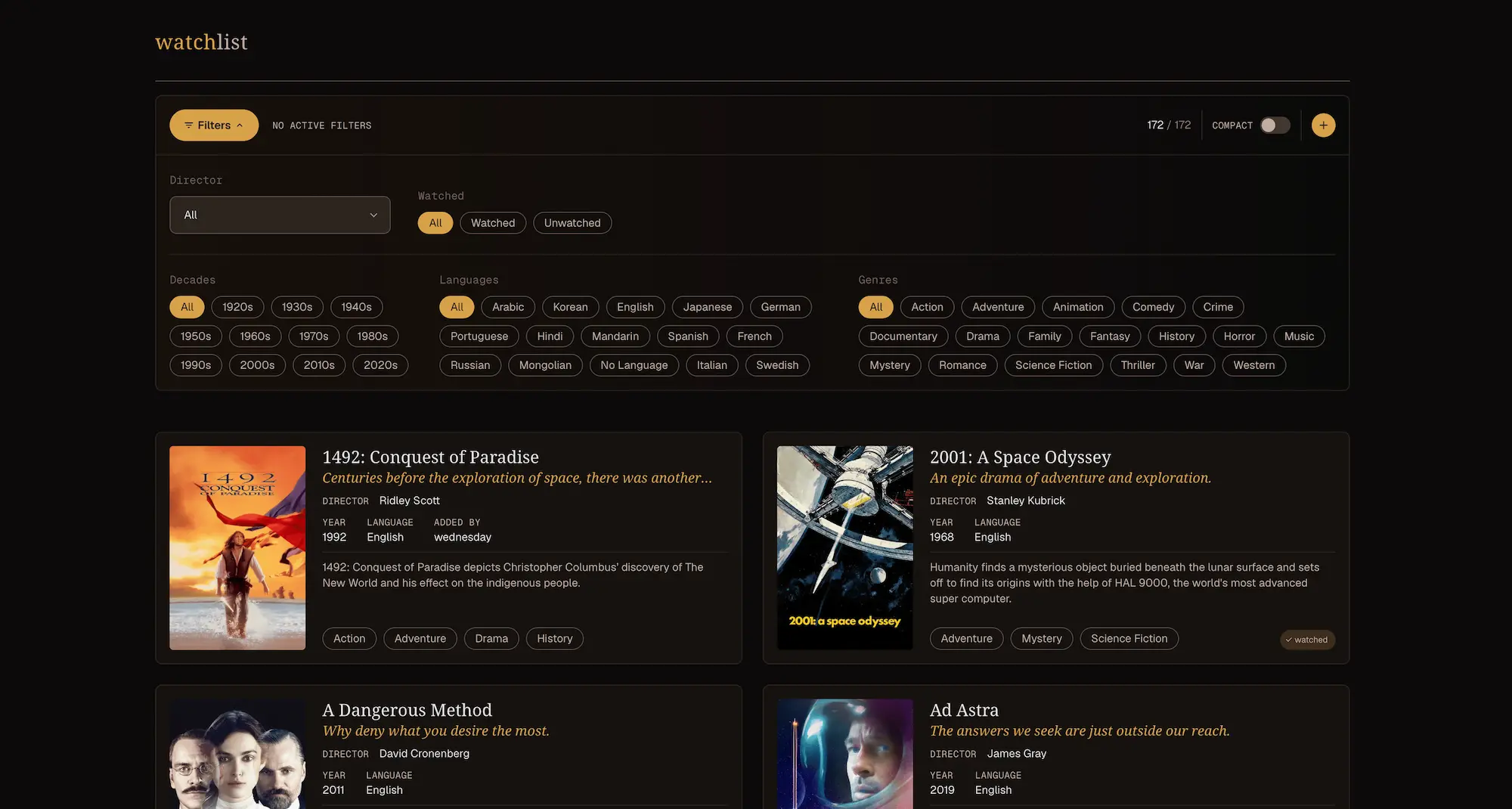Filter by Science Fiction genre filter chip

[x=1054, y=365]
